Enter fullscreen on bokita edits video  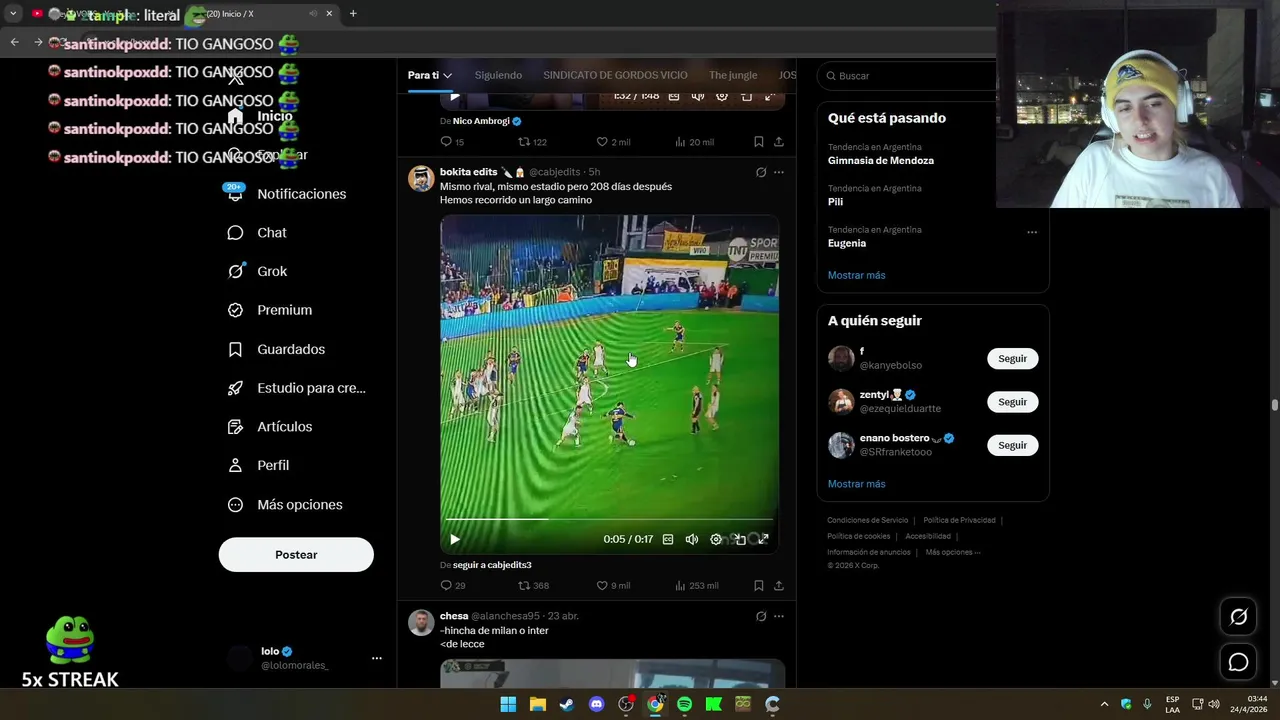[763, 539]
